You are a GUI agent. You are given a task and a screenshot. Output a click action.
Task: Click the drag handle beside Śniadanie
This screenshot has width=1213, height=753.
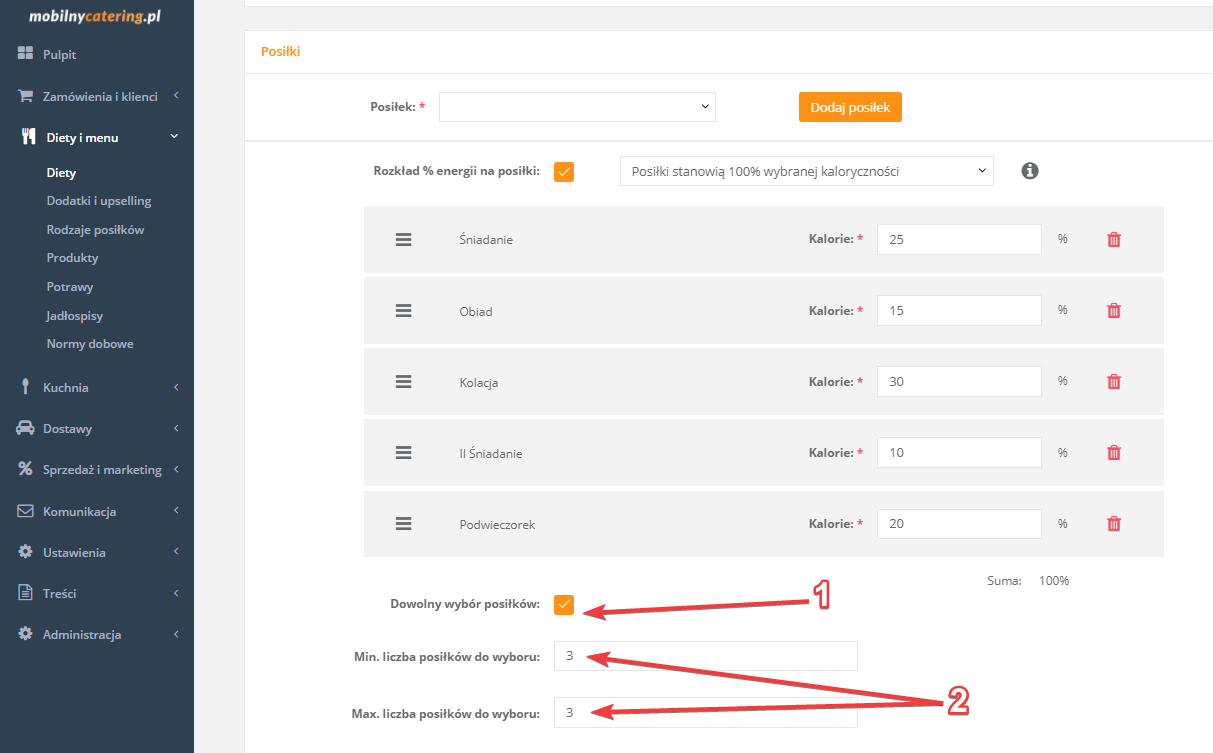[x=404, y=240]
